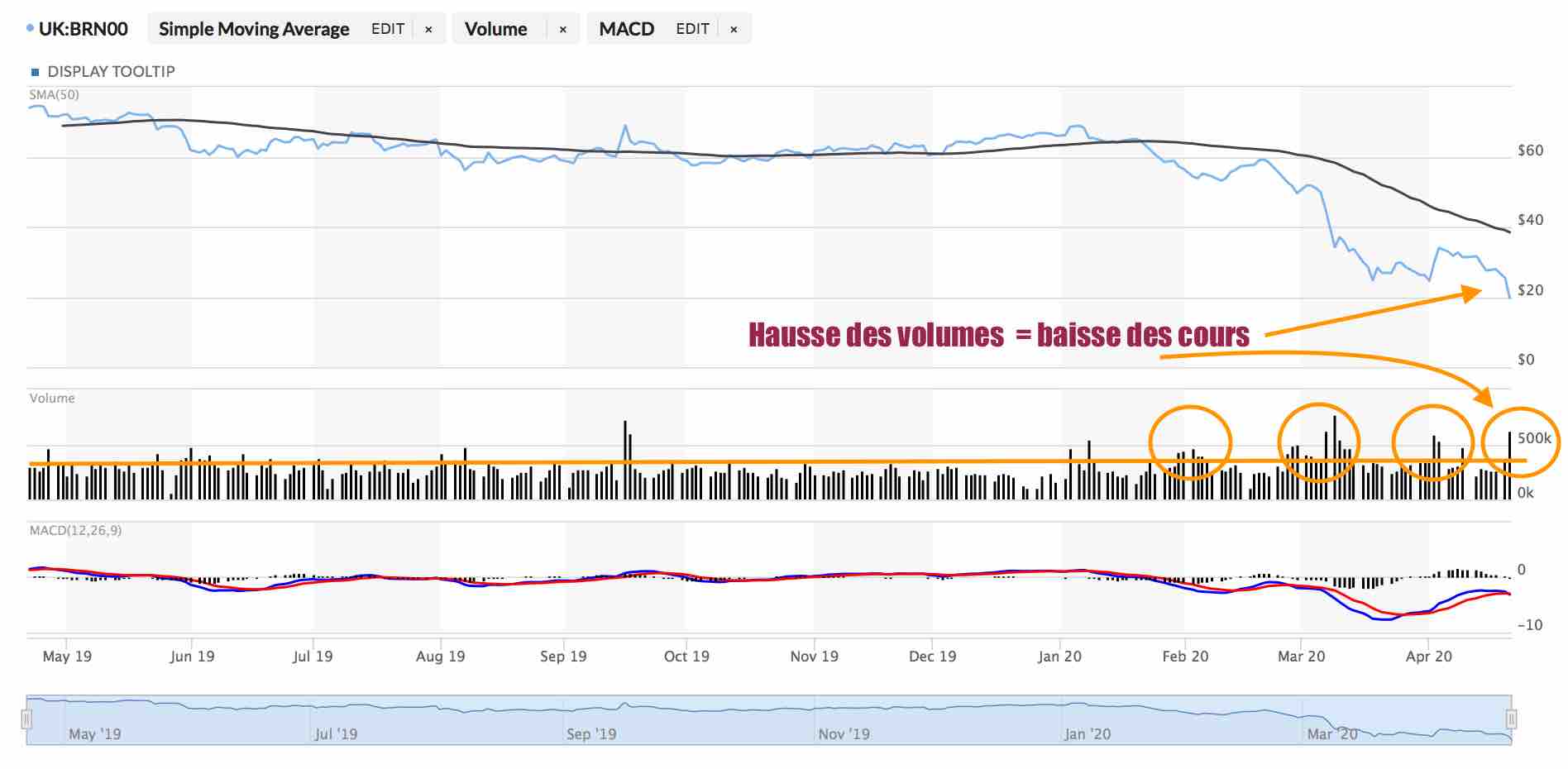The width and height of the screenshot is (1568, 769).
Task: Click the right handle of range navigator
Action: click(1511, 719)
